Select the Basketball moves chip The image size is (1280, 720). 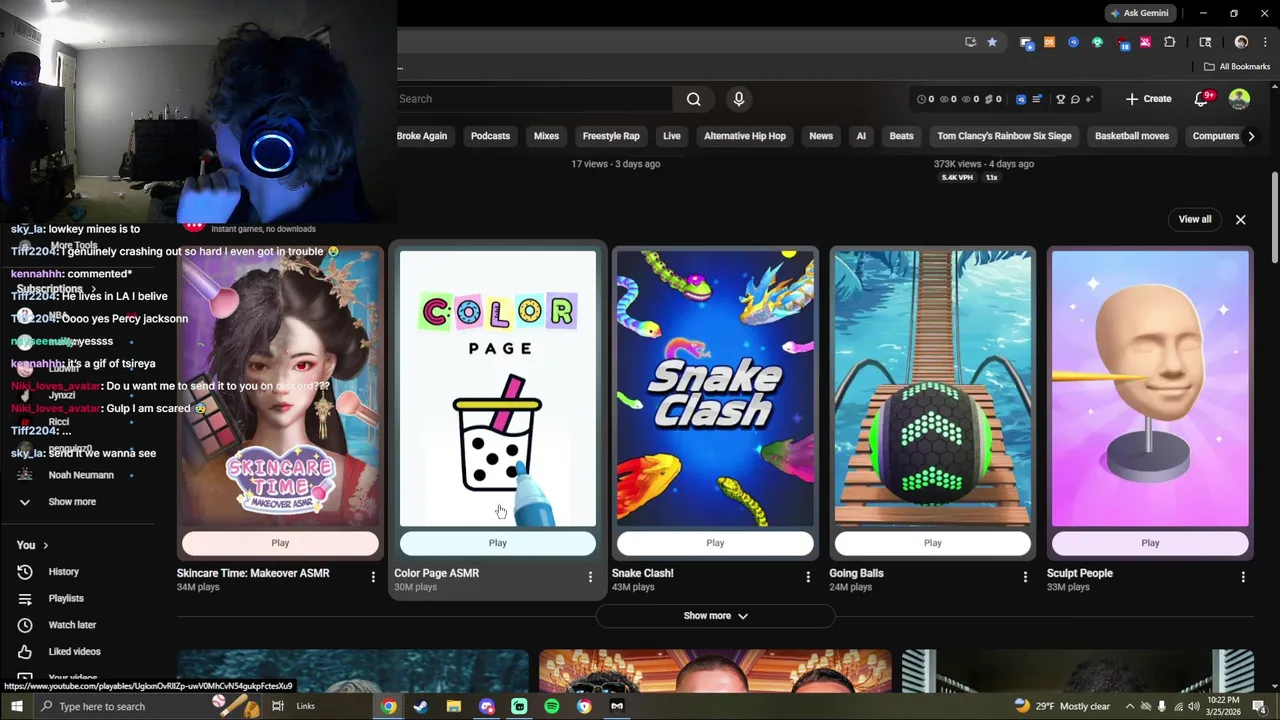tap(1132, 136)
